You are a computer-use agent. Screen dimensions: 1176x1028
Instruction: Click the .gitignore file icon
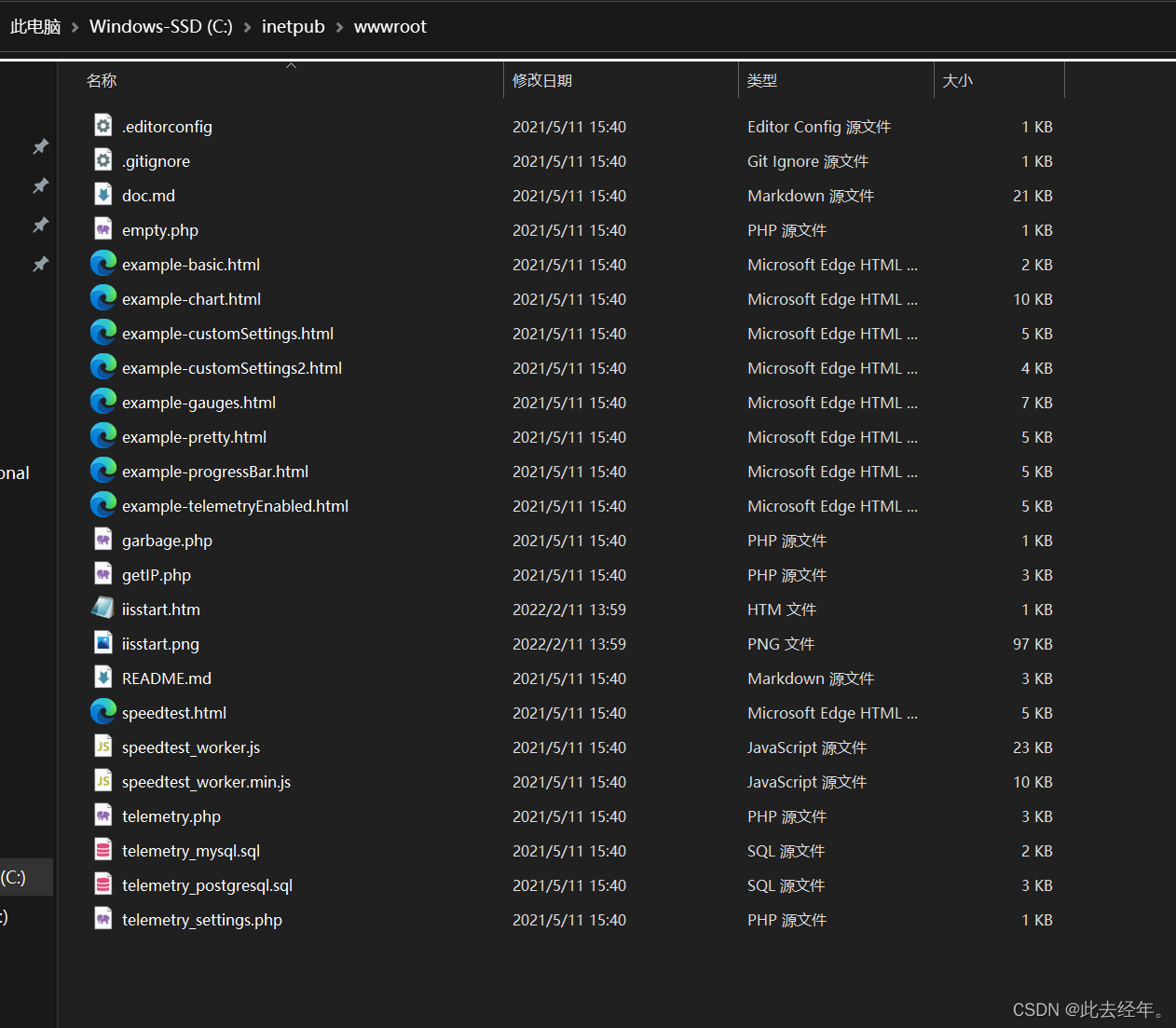(103, 160)
